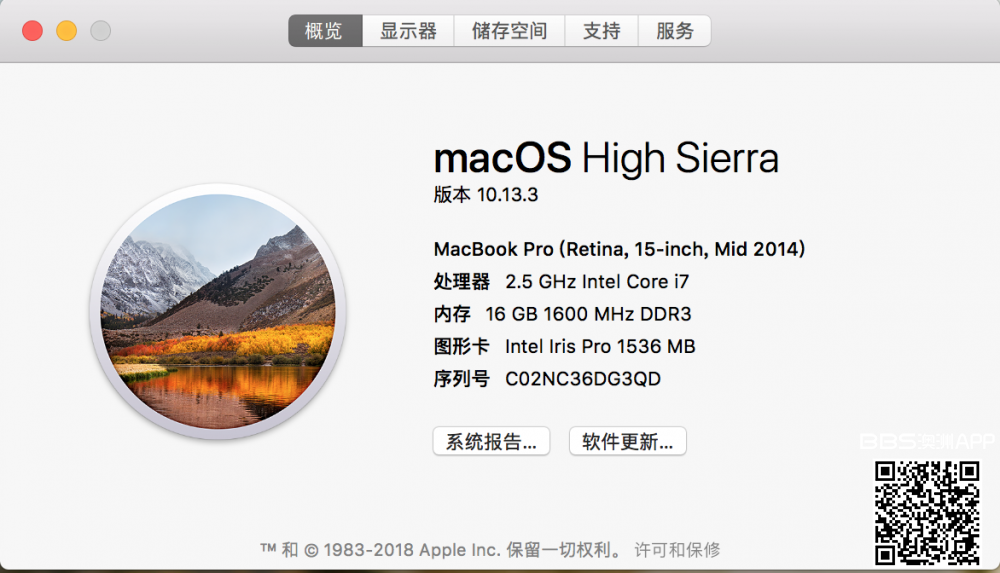Image resolution: width=1000 pixels, height=573 pixels.
Task: Switch to the 概览 tab
Action: pyautogui.click(x=324, y=31)
